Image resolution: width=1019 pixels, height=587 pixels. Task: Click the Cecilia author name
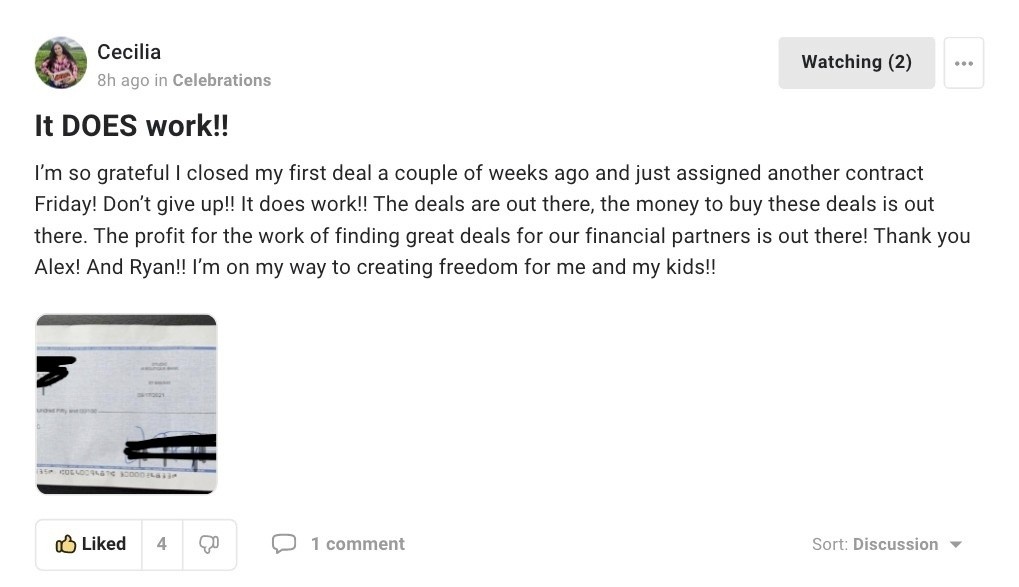coord(129,52)
